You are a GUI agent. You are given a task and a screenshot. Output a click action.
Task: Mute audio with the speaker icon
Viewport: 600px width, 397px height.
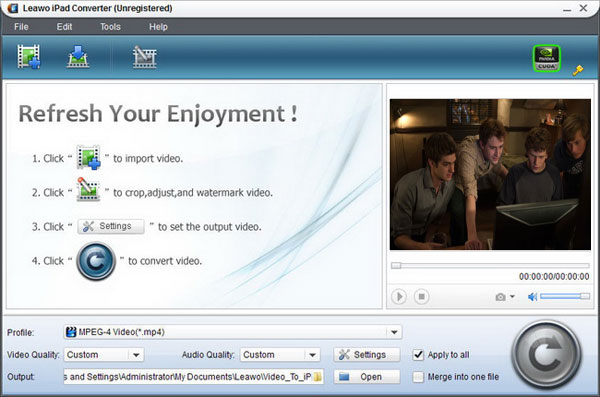coord(532,297)
